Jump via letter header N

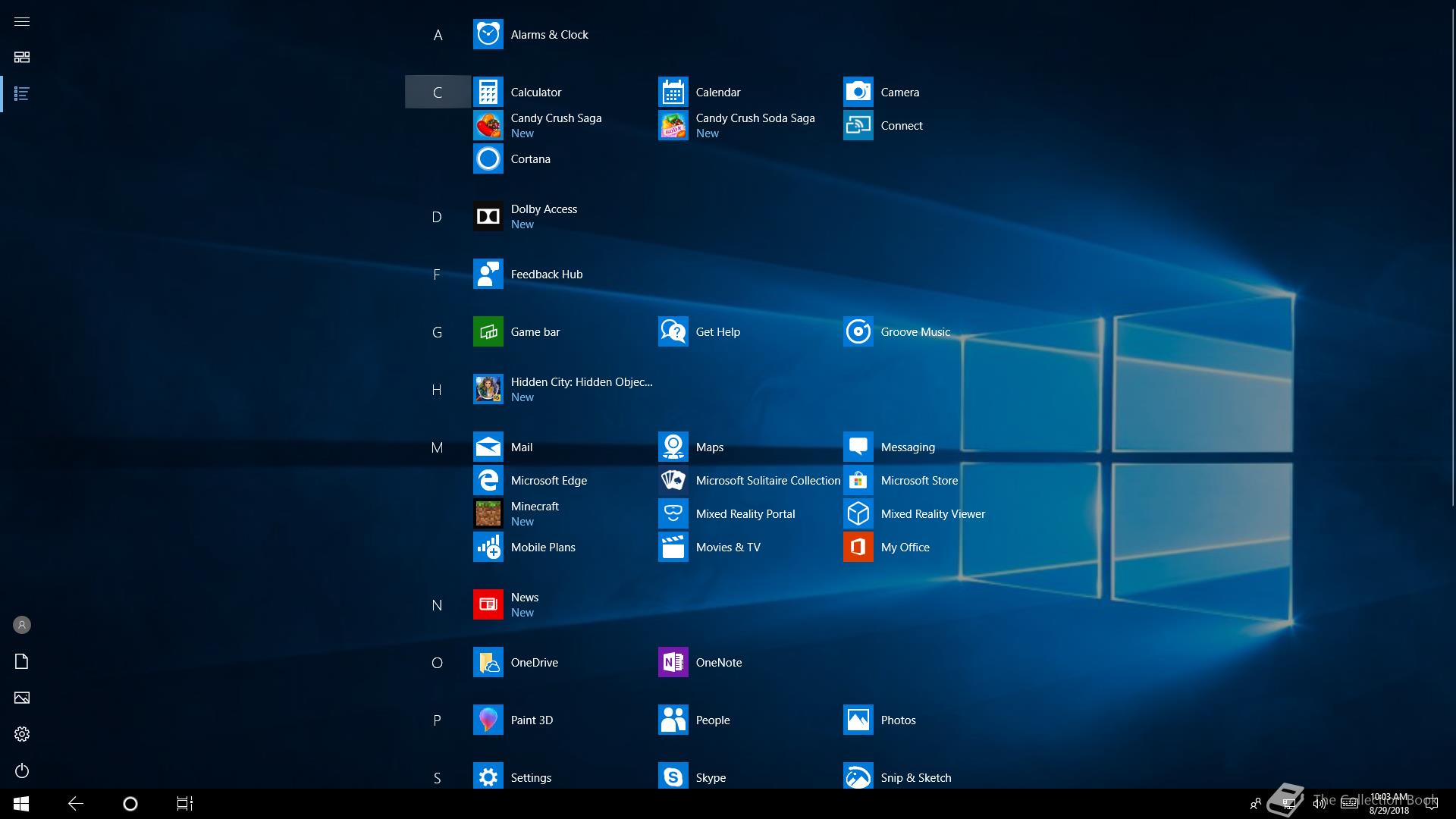pos(437,605)
